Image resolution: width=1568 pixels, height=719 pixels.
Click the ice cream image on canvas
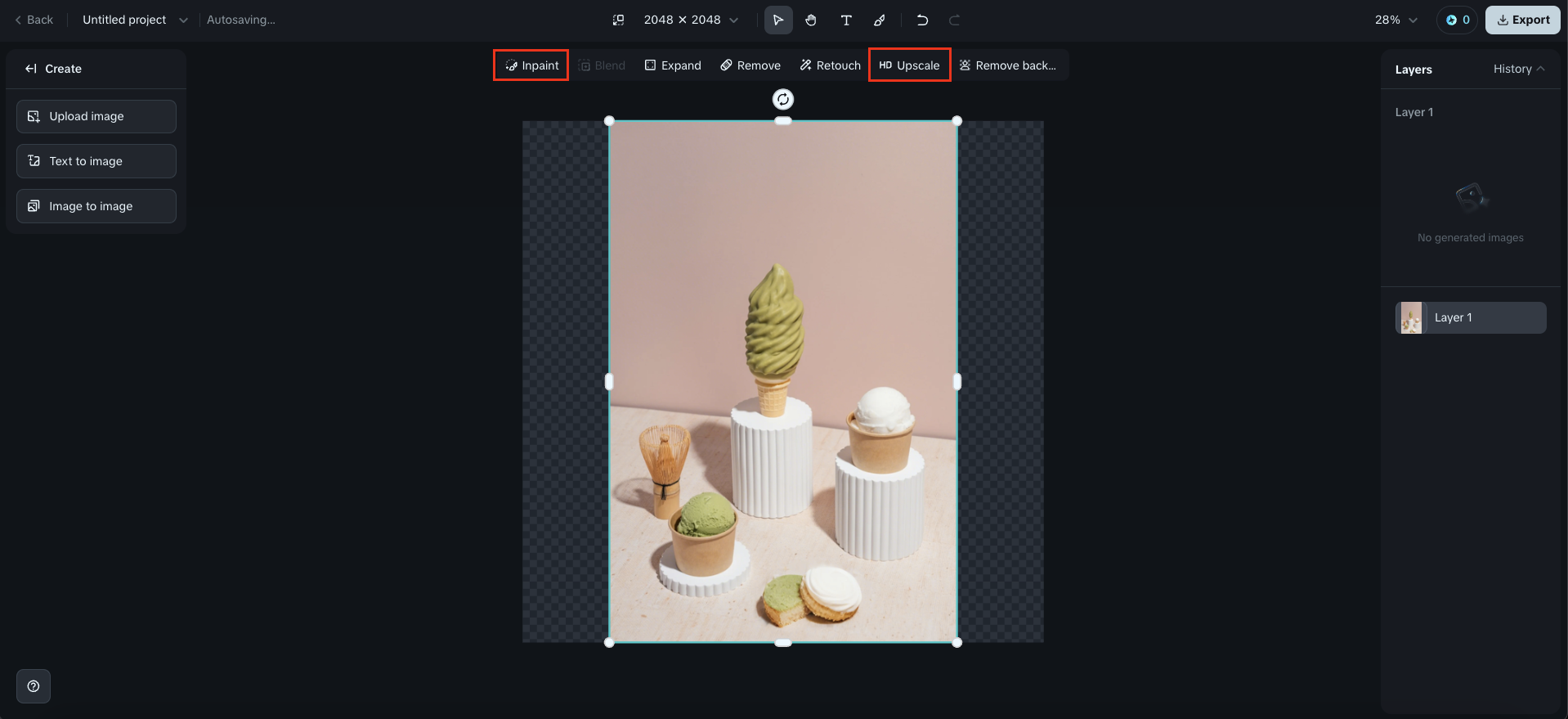click(783, 382)
